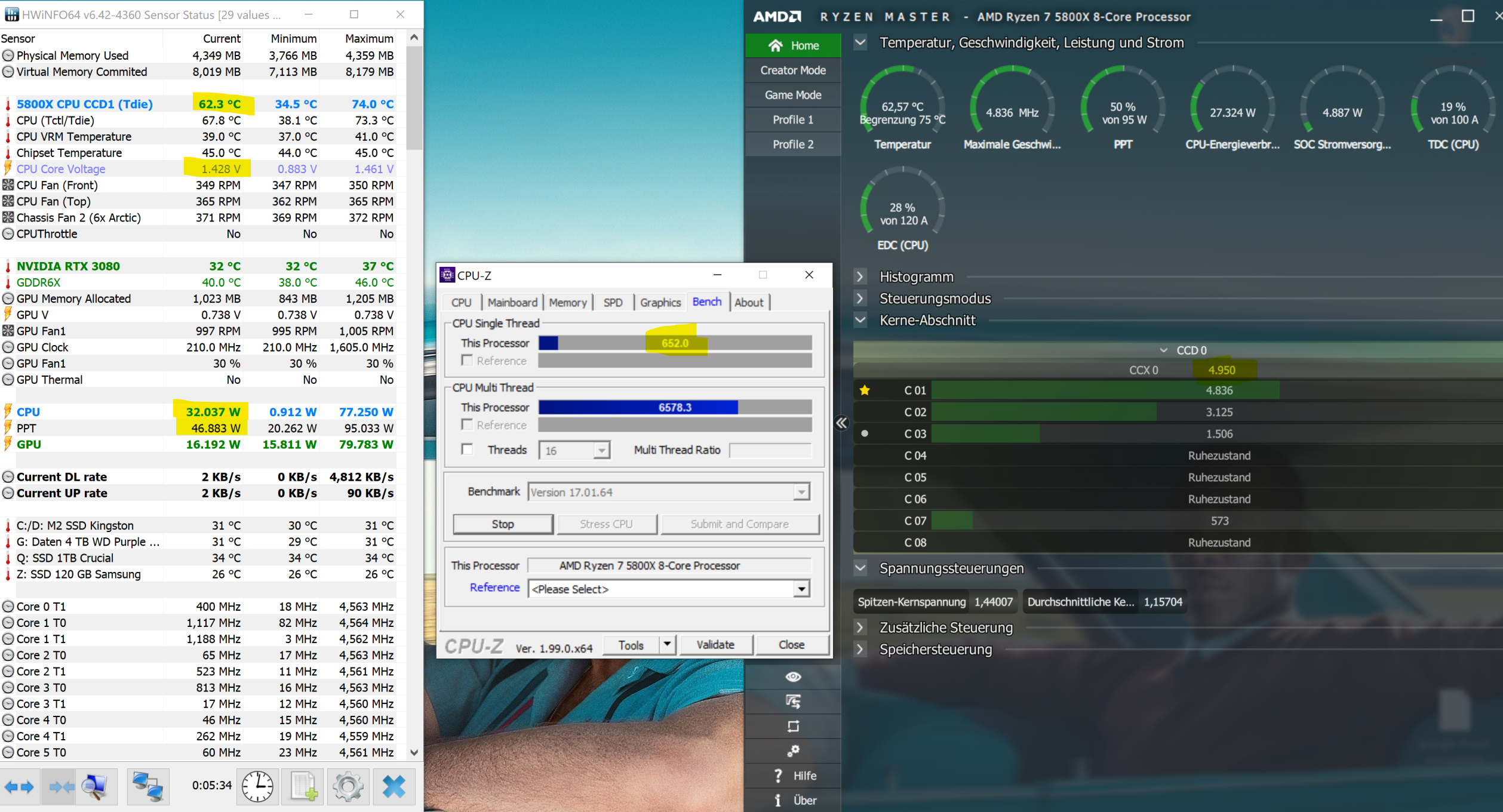Open HWiNFO sensor settings gear icon
Viewport: 1503px width, 812px height.
click(x=348, y=786)
